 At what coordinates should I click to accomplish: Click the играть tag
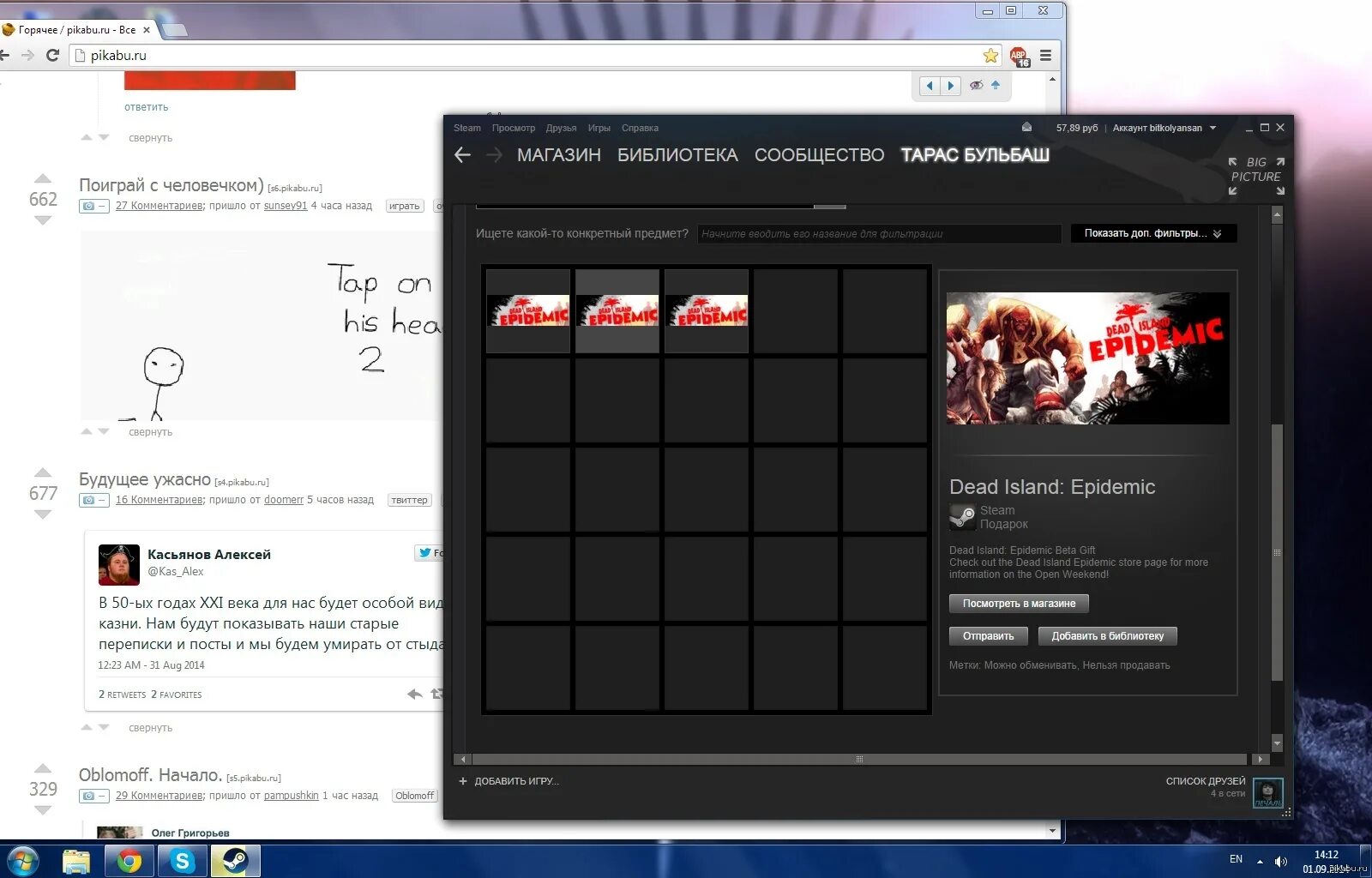point(404,206)
